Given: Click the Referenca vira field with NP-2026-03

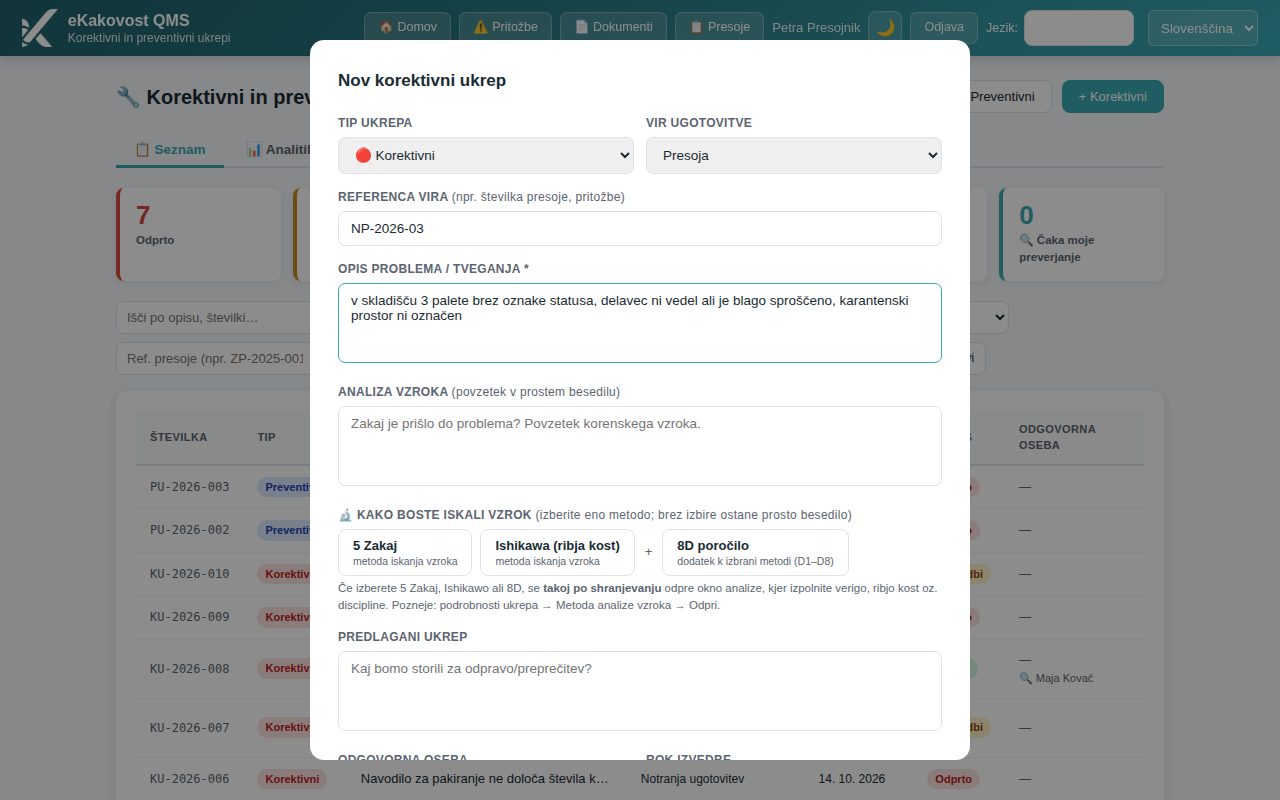Looking at the screenshot, I should pyautogui.click(x=640, y=228).
